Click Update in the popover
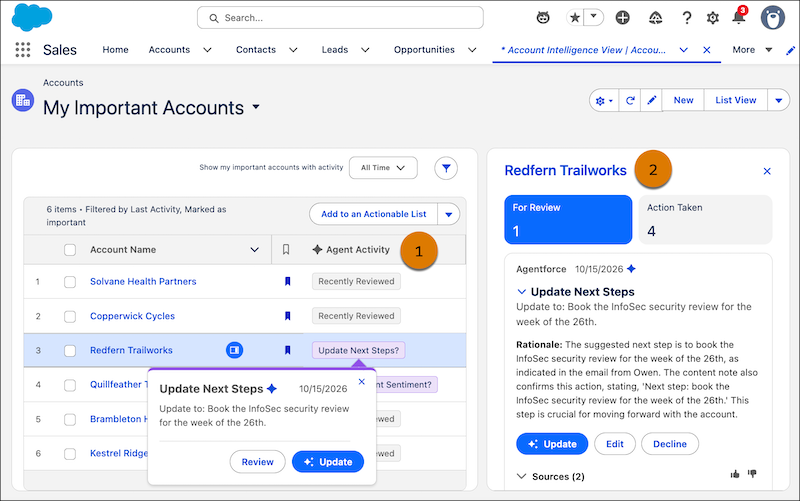This screenshot has height=501, width=800. (328, 462)
